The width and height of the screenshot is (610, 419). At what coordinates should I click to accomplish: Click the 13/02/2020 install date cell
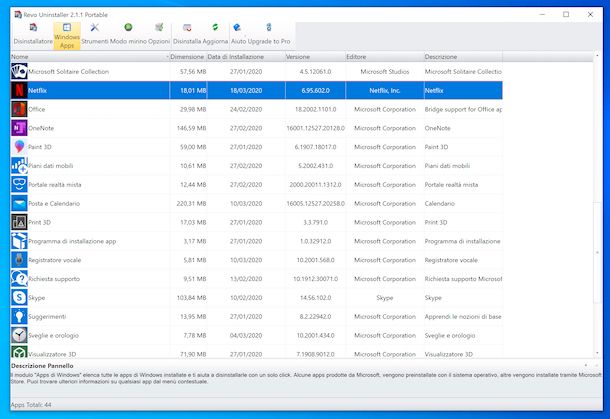point(246,279)
